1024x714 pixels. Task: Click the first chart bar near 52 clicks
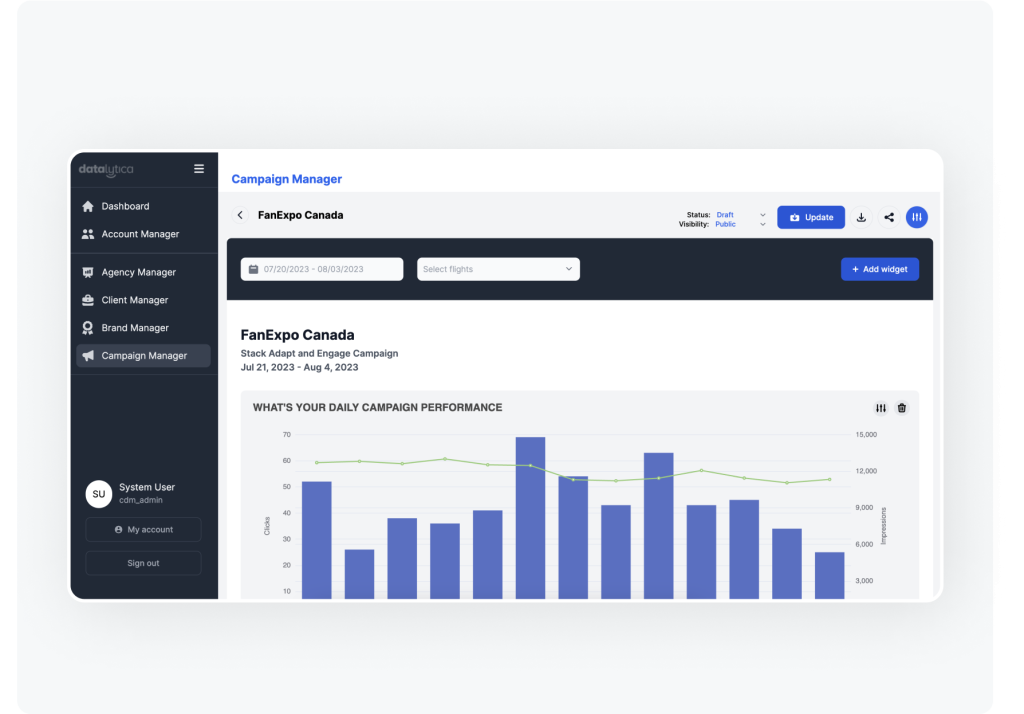pyautogui.click(x=317, y=540)
